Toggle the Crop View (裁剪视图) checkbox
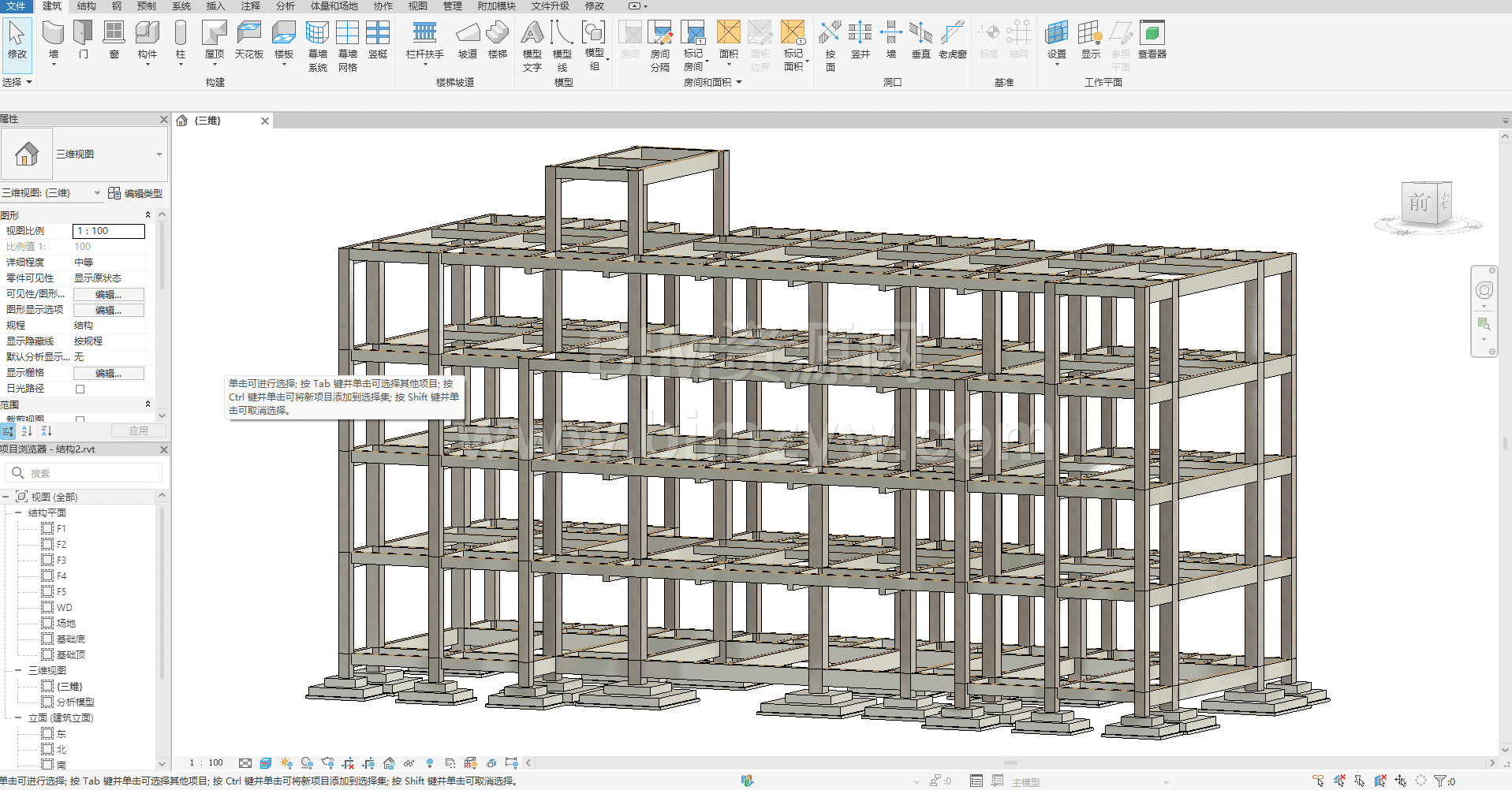The image size is (1512, 790). point(80,419)
